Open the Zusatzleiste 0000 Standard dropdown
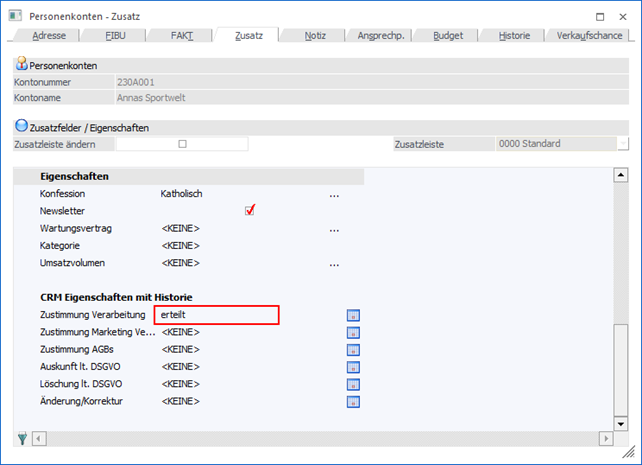This screenshot has height=465, width=642. pos(622,144)
